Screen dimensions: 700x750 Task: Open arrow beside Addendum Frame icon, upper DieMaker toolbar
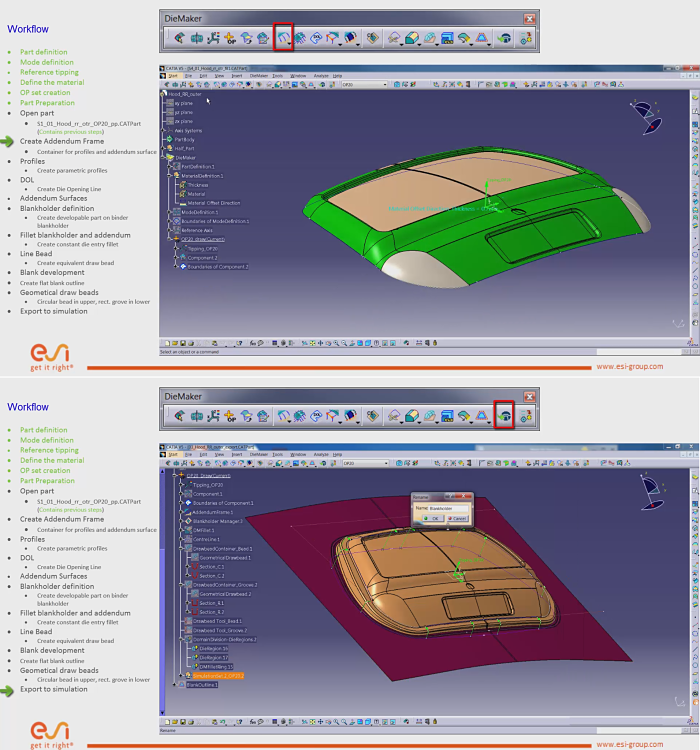click(289, 44)
